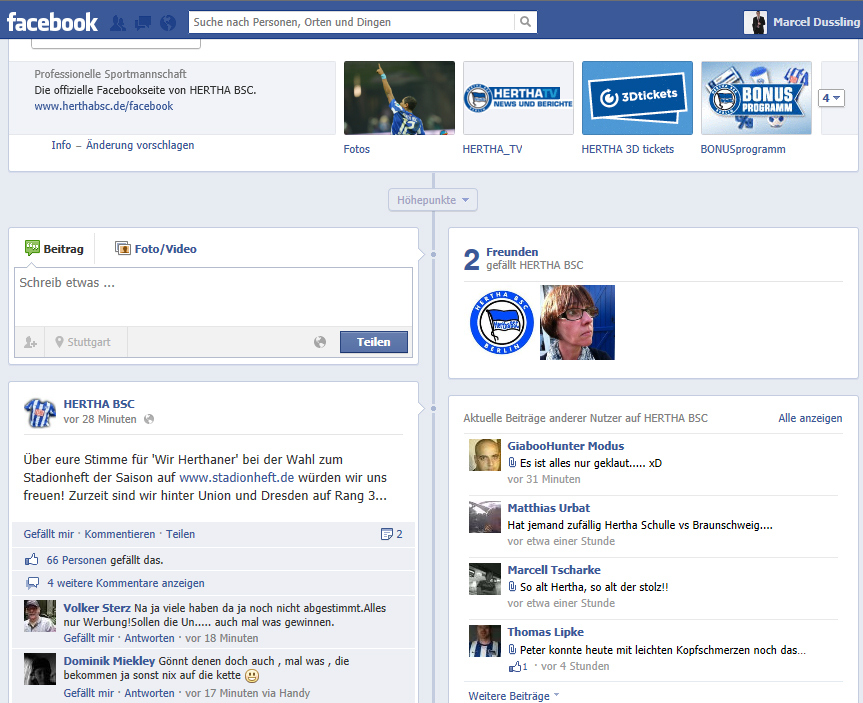Click the Facebook logo
Image resolution: width=863 pixels, height=703 pixels.
tap(53, 22)
